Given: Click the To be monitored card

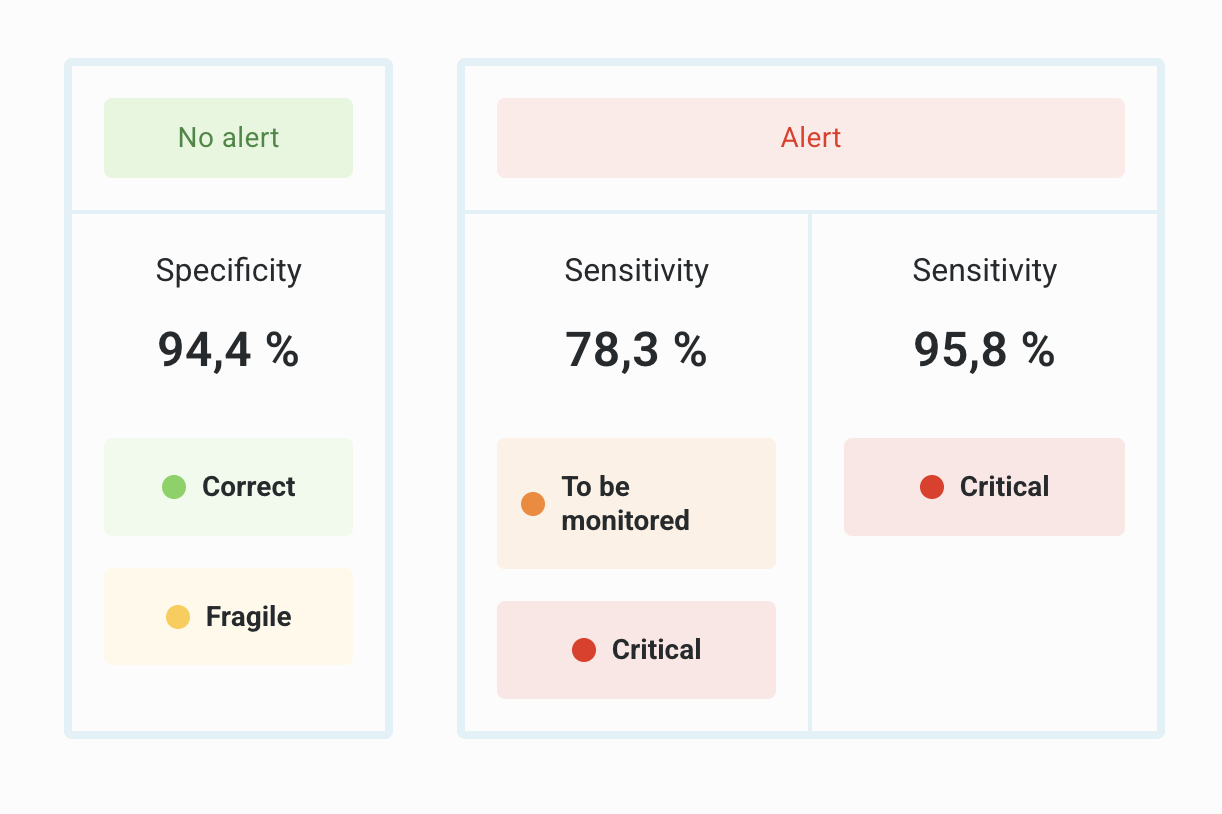Looking at the screenshot, I should 636,503.
